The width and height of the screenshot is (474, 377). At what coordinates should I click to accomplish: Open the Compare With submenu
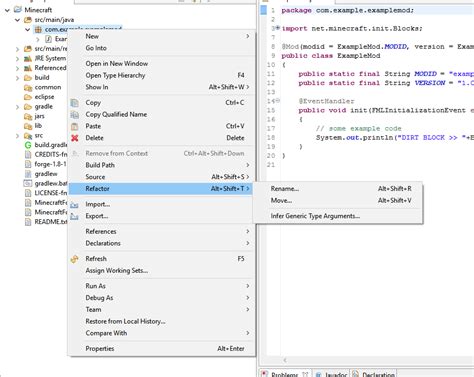pos(162,333)
